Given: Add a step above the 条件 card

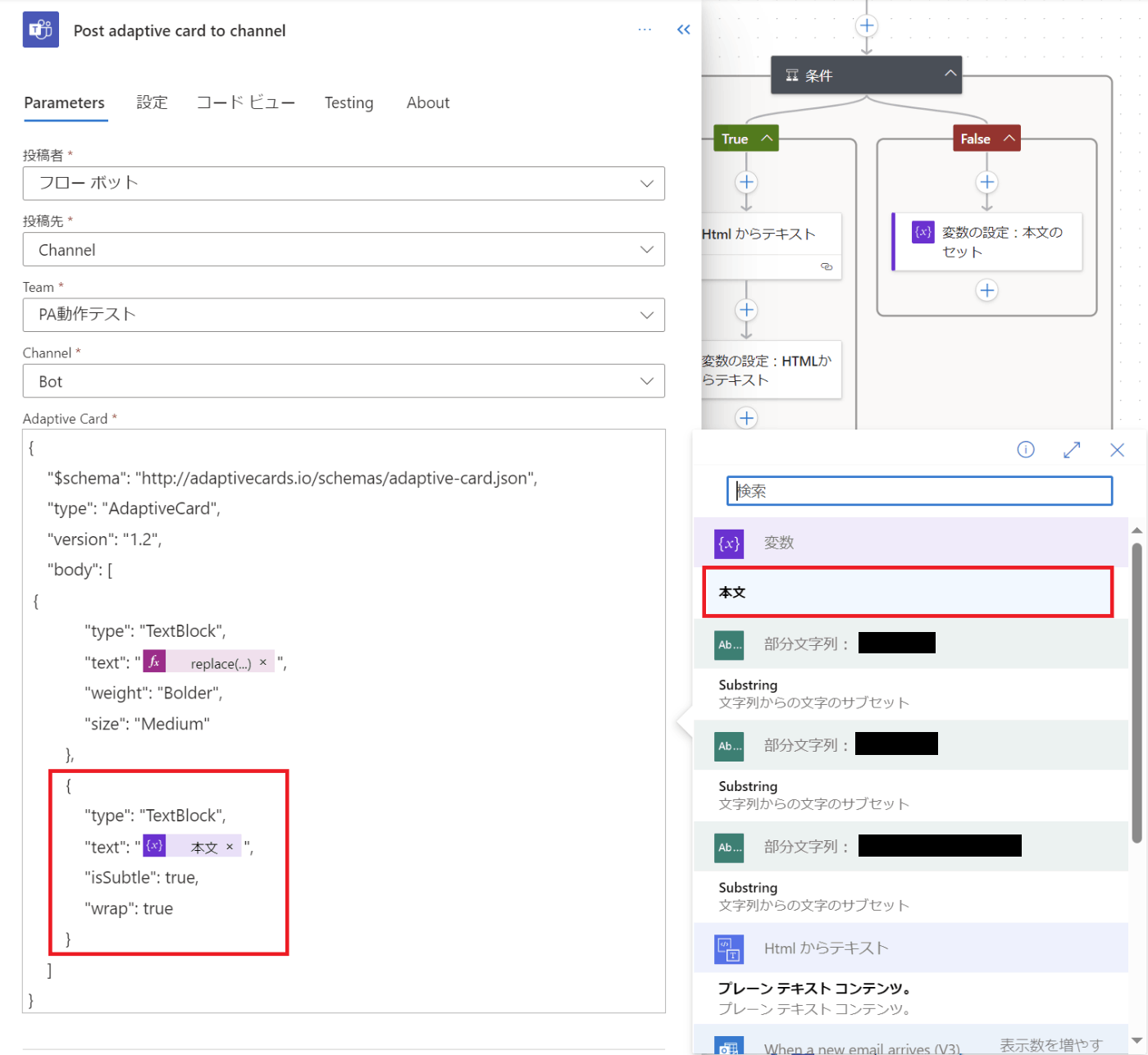Looking at the screenshot, I should pos(867,25).
